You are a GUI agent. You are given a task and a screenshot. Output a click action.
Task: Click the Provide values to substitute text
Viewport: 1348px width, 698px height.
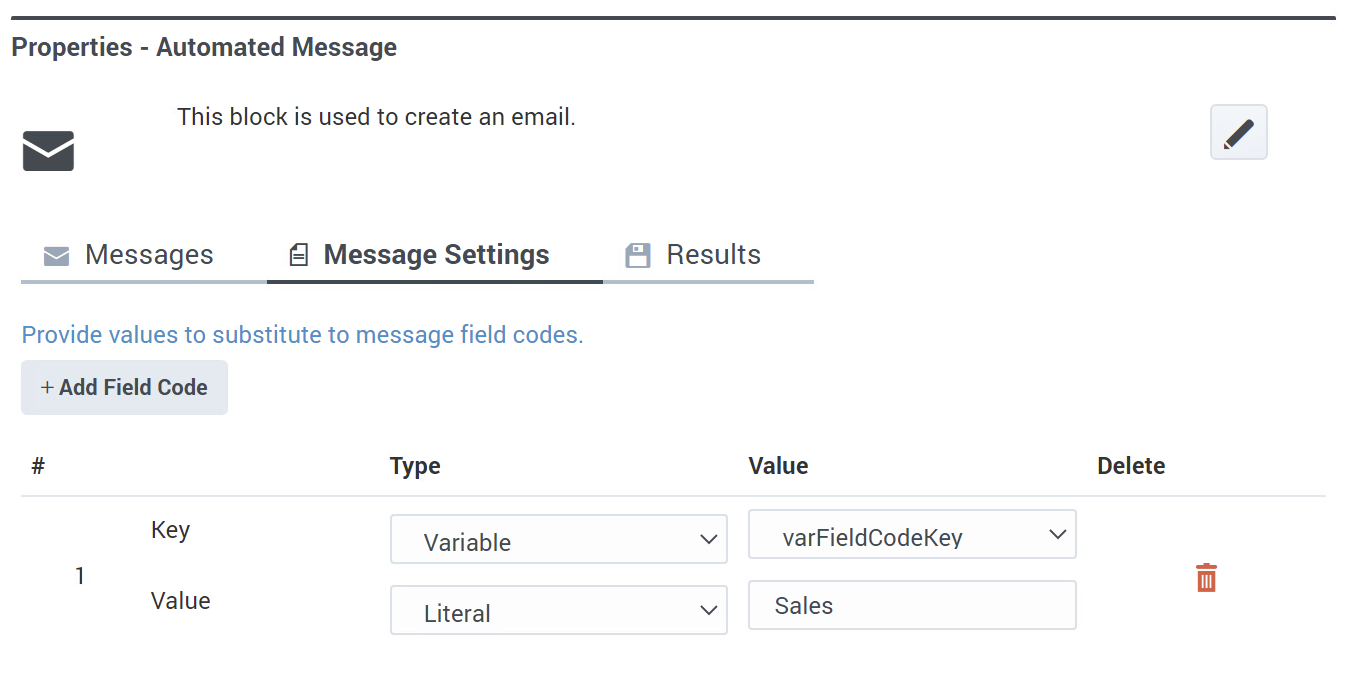pos(302,335)
